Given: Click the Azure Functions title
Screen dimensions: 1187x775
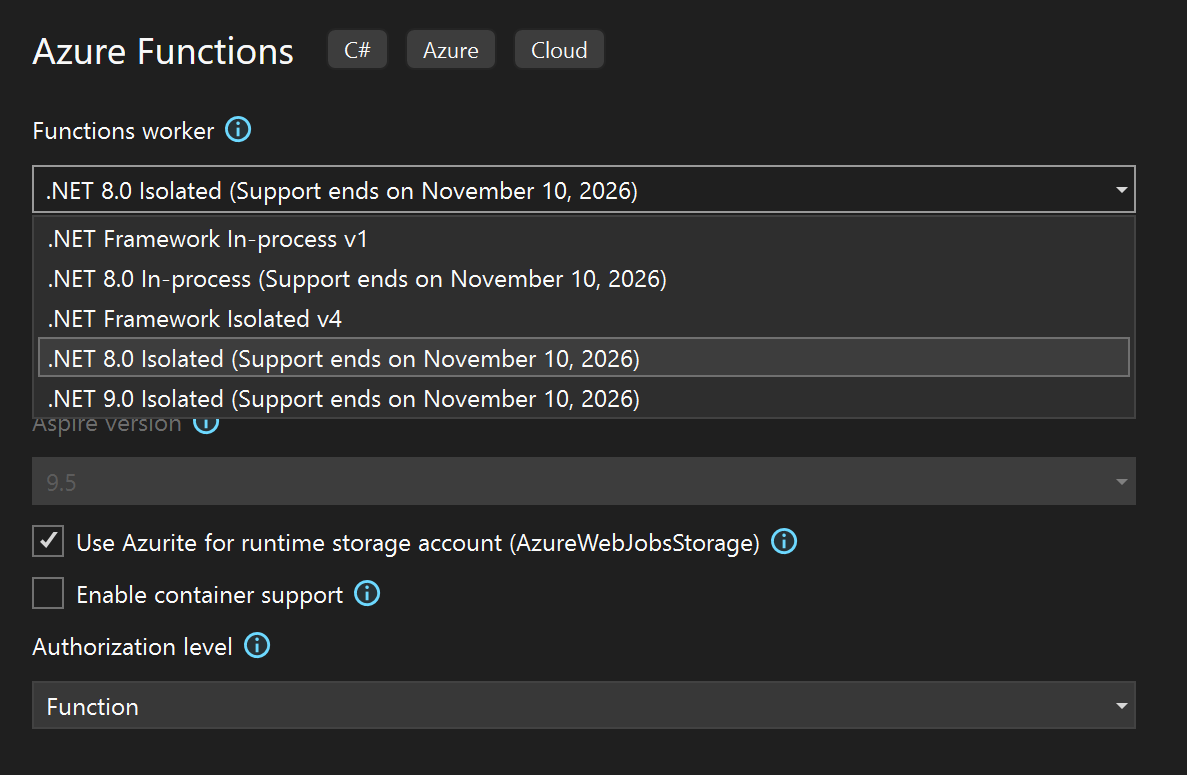Looking at the screenshot, I should click(163, 51).
